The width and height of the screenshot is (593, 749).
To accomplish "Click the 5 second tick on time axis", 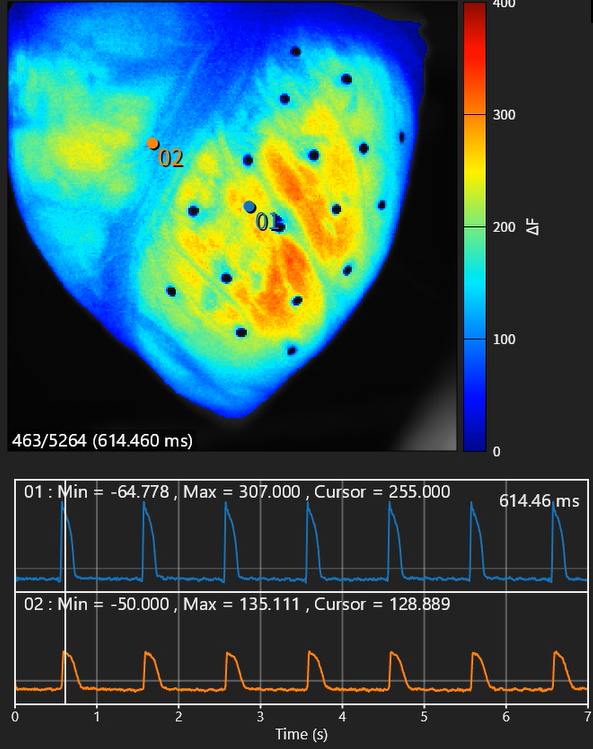I will [424, 717].
